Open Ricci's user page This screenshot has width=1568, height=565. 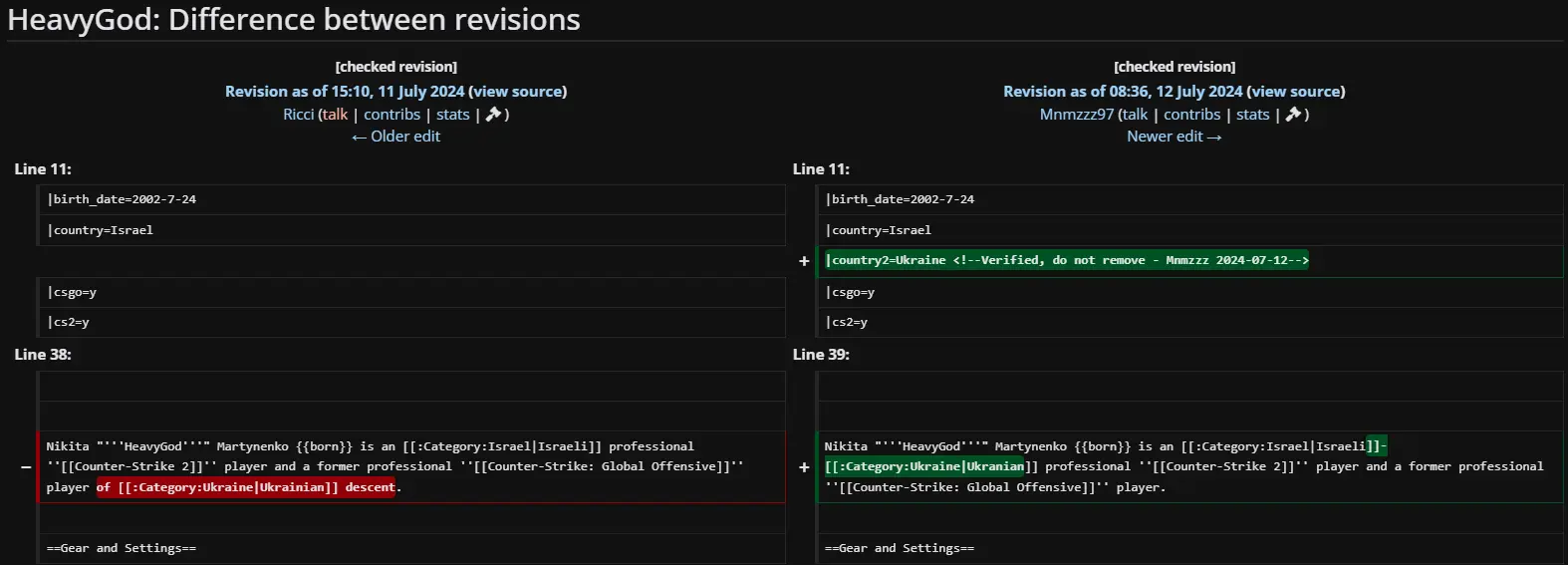[x=298, y=114]
